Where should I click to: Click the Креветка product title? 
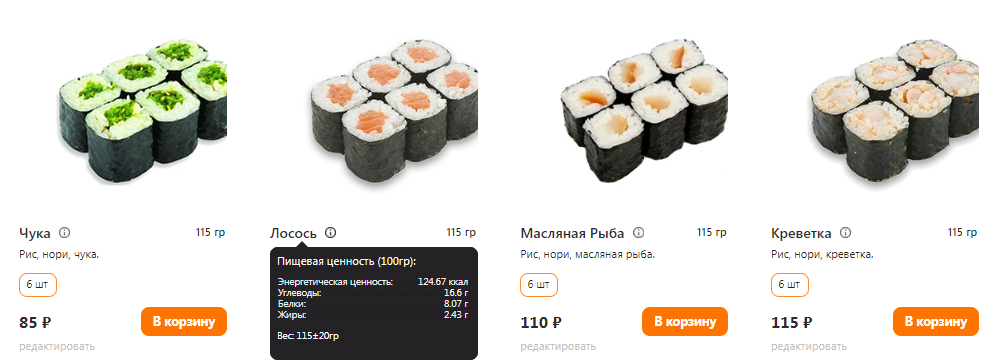tap(801, 233)
